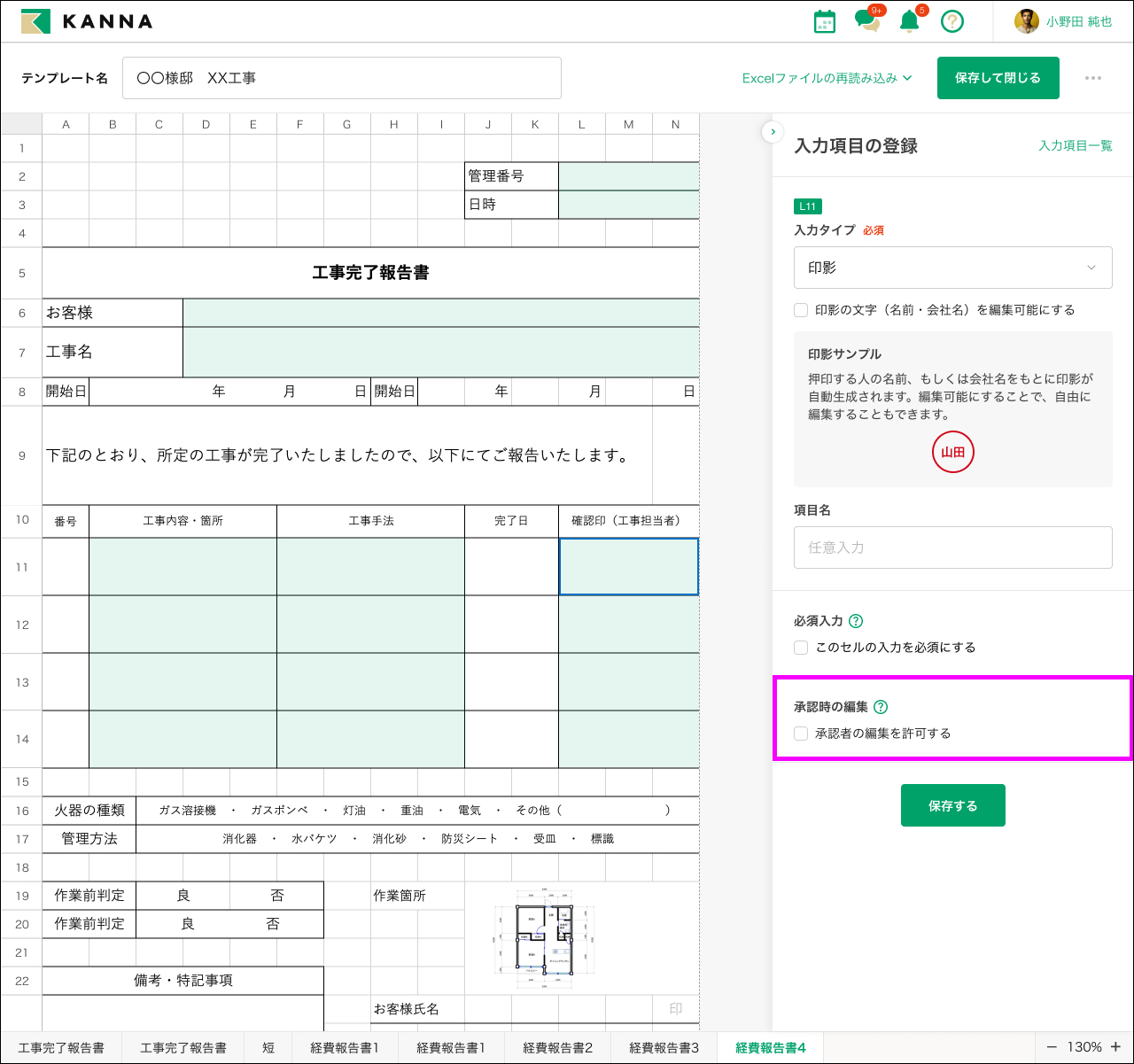Switch to the 短 sheet tab
The width and height of the screenshot is (1134, 1064).
[268, 1047]
